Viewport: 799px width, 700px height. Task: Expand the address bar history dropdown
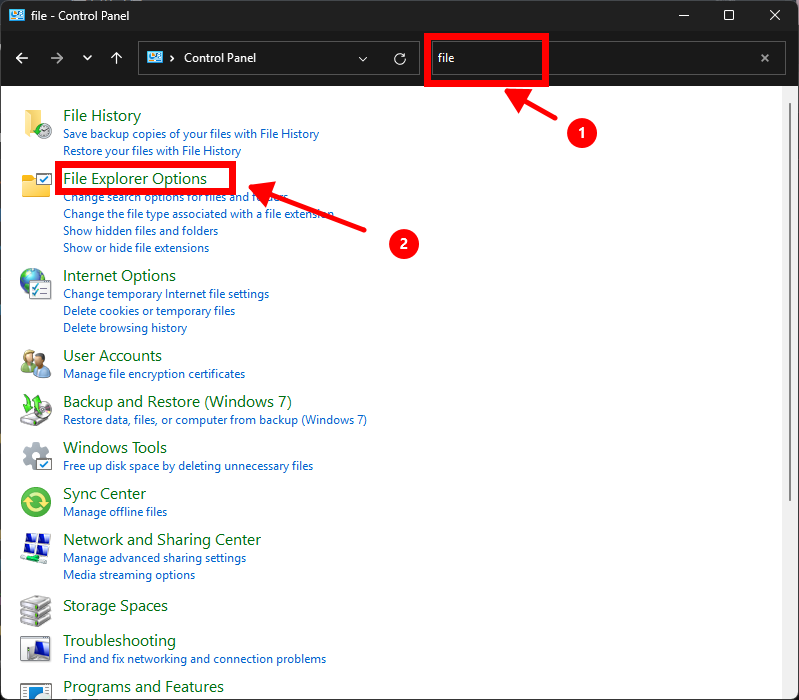[x=364, y=58]
